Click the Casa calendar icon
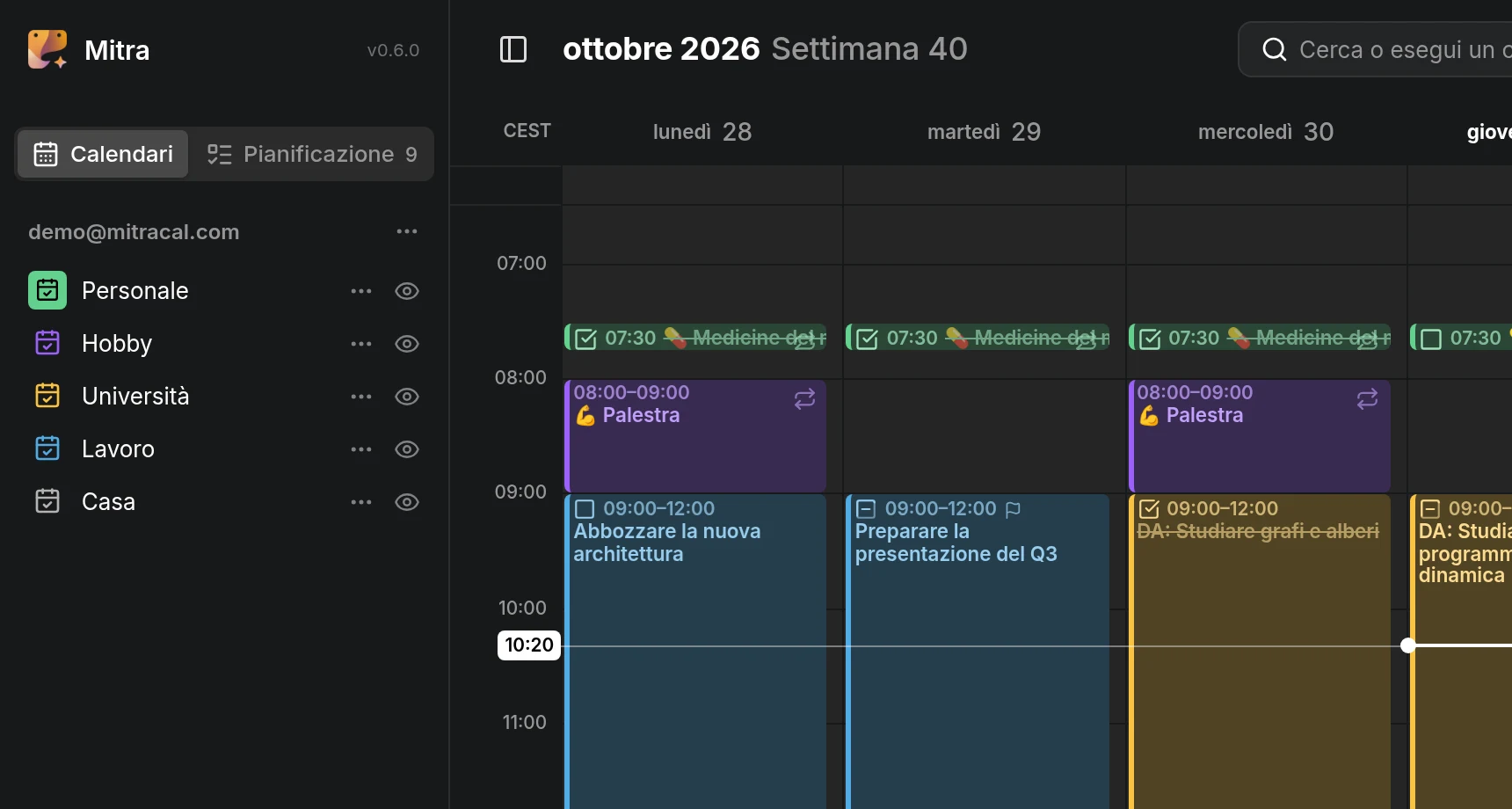 pyautogui.click(x=47, y=501)
